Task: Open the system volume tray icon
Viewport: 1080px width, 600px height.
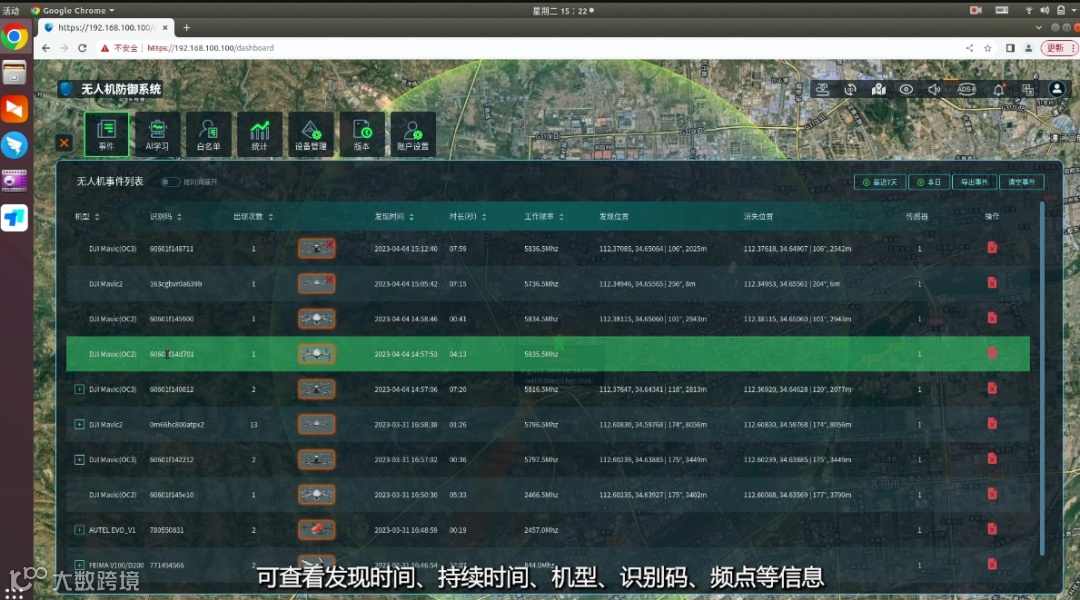Action: (1045, 10)
